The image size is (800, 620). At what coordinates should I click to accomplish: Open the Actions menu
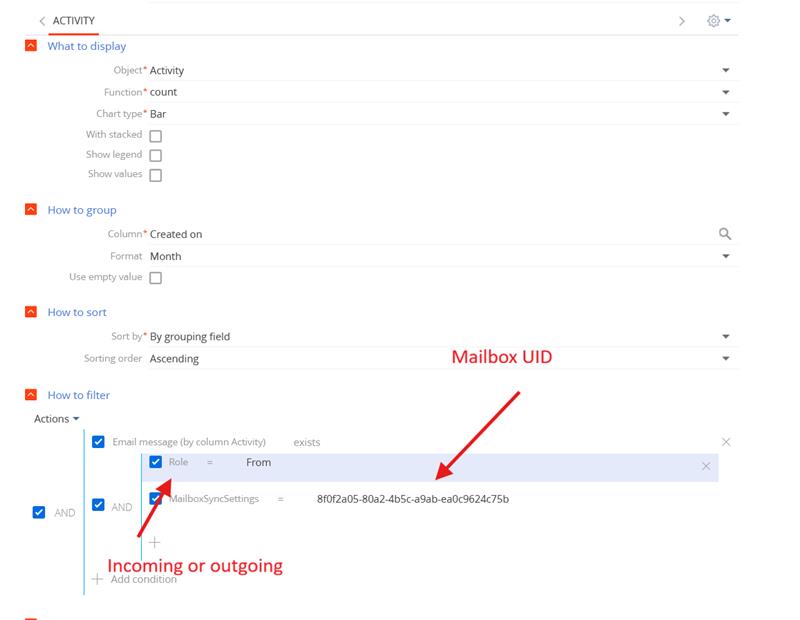(x=56, y=419)
